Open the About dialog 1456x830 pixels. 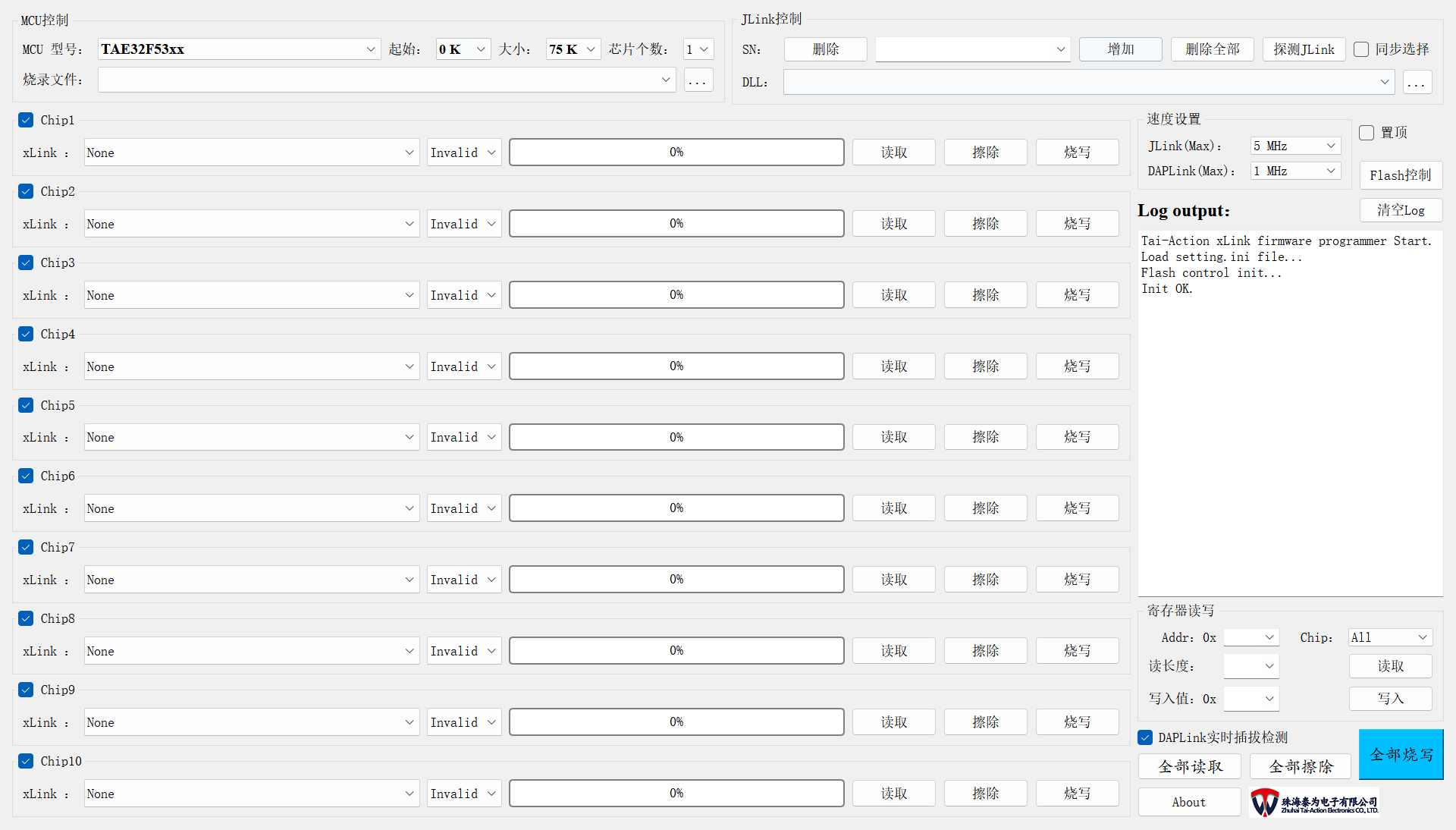1188,802
